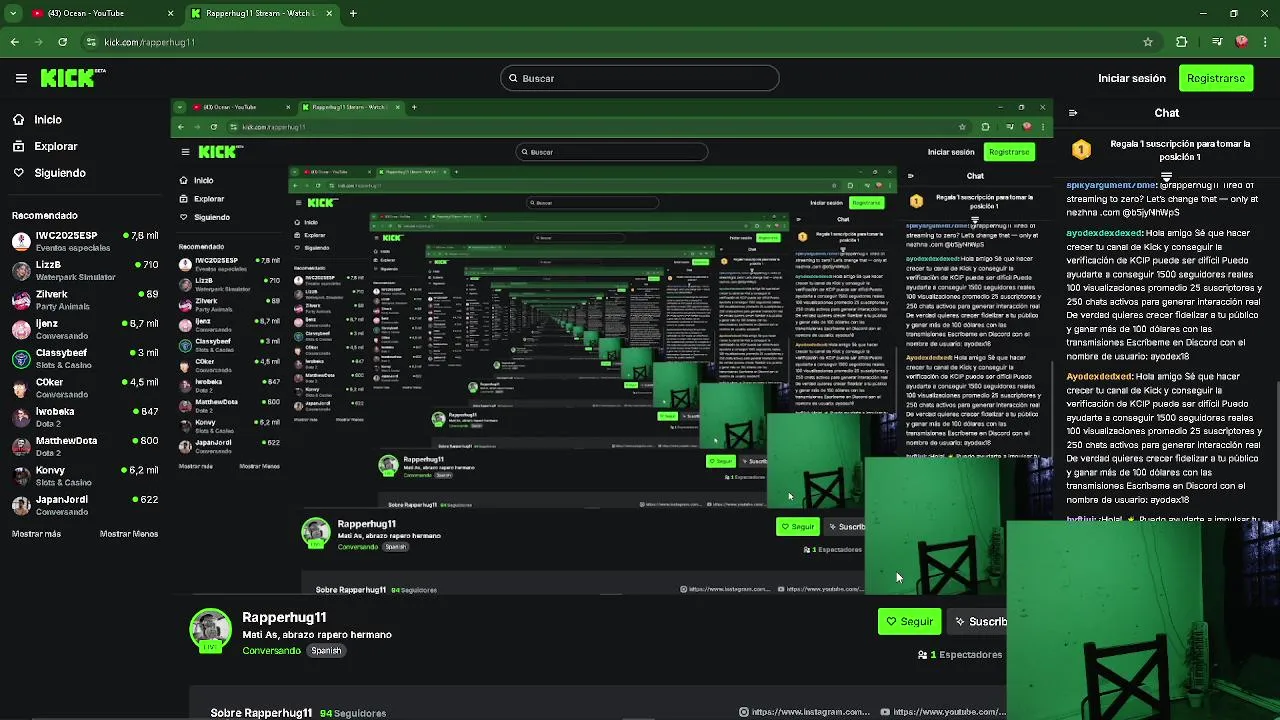Click the largest Rapperhug11 streamer avatar
The width and height of the screenshot is (1280, 720).
(210, 630)
